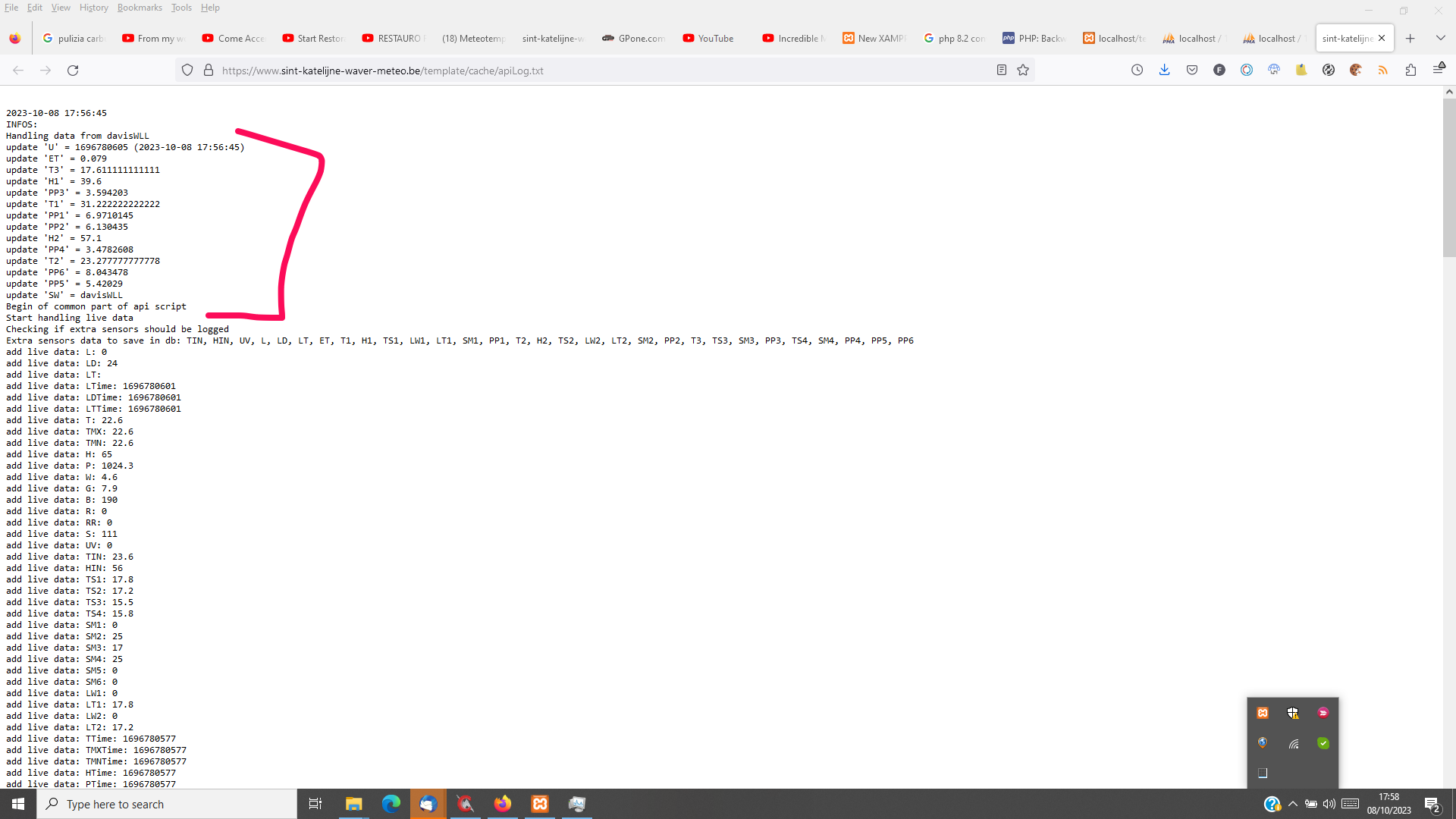Image resolution: width=1456 pixels, height=819 pixels.
Task: Click the page vertical scrollbar thumb
Action: [1449, 178]
